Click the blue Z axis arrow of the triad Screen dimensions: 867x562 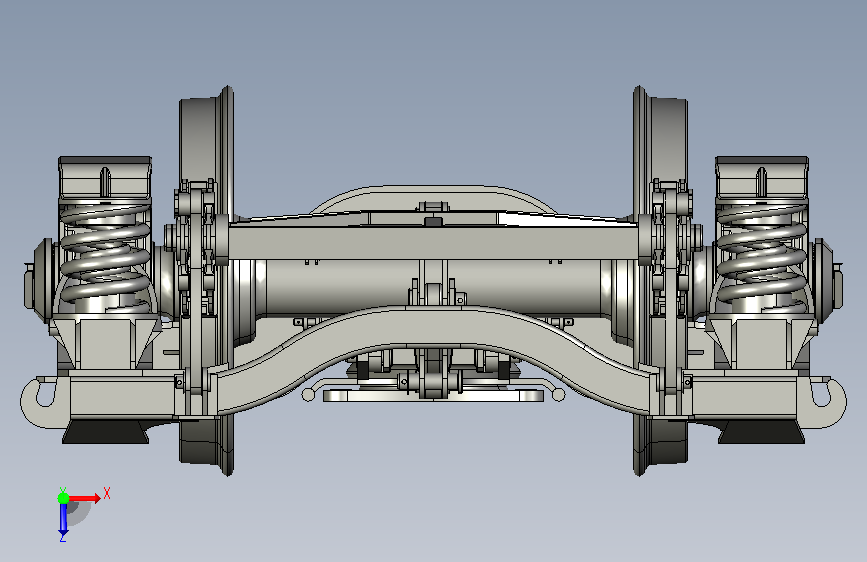[63, 519]
